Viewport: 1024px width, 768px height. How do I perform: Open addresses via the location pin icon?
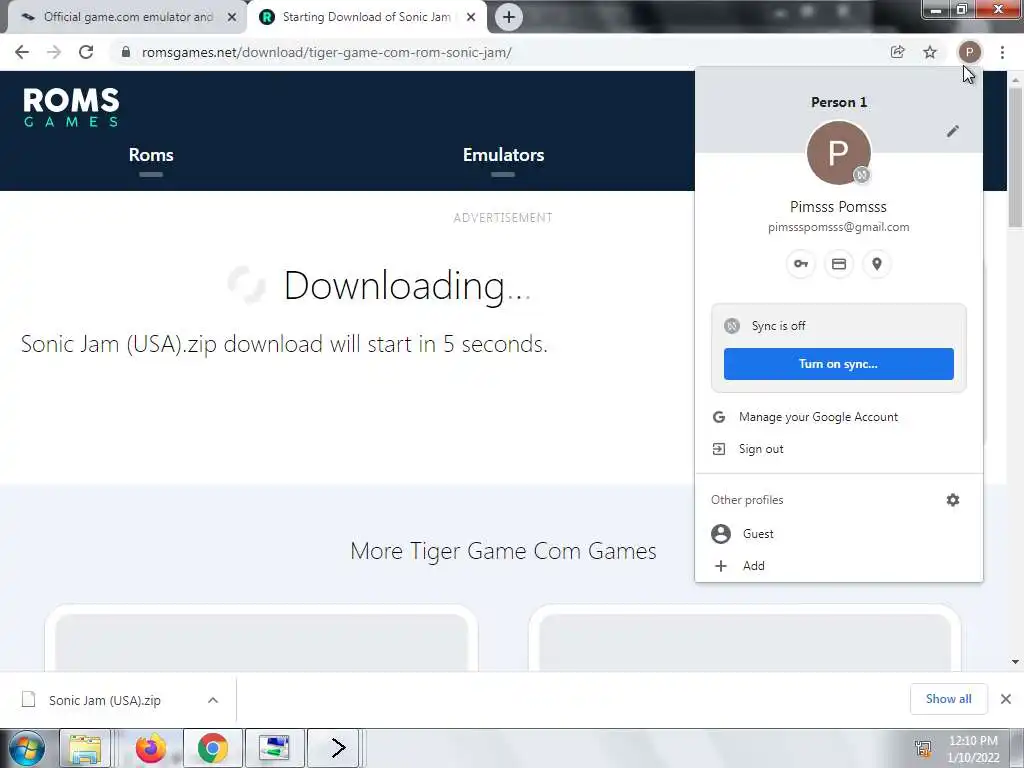877,264
